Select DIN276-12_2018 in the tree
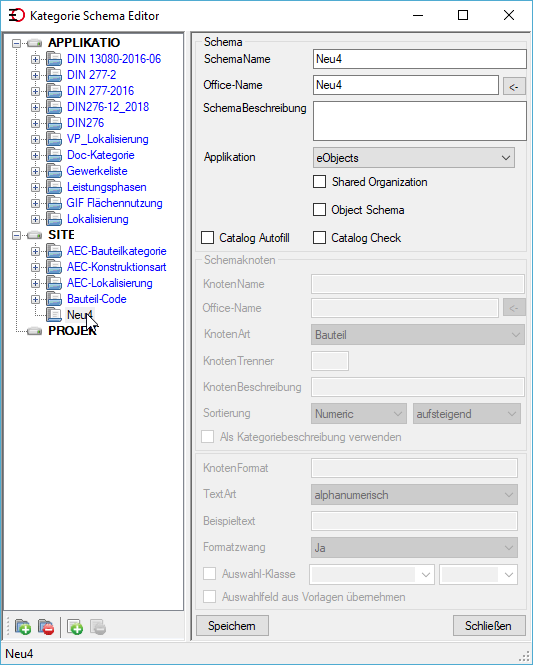Viewport: 533px width, 665px height. 108,106
